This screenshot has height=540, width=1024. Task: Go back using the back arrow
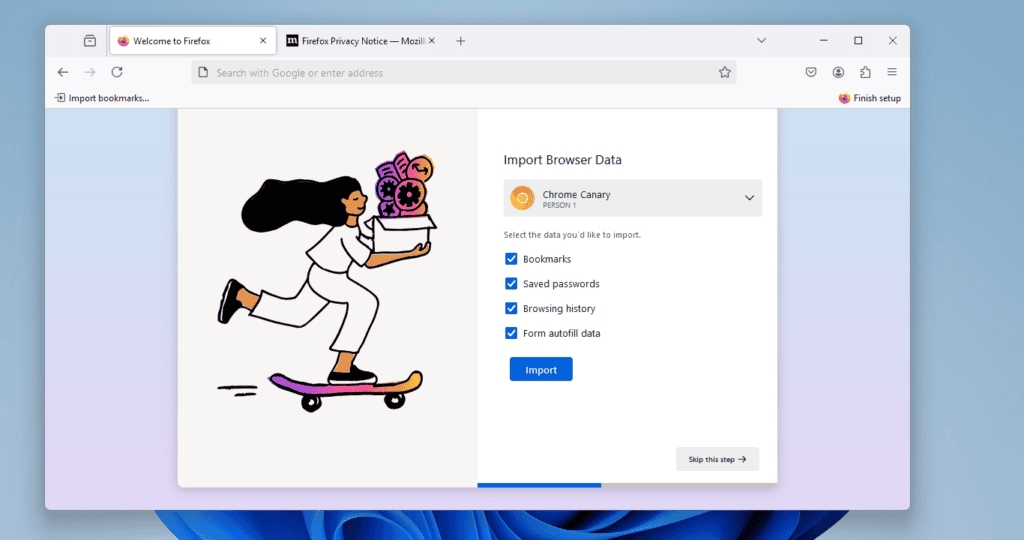pos(63,72)
